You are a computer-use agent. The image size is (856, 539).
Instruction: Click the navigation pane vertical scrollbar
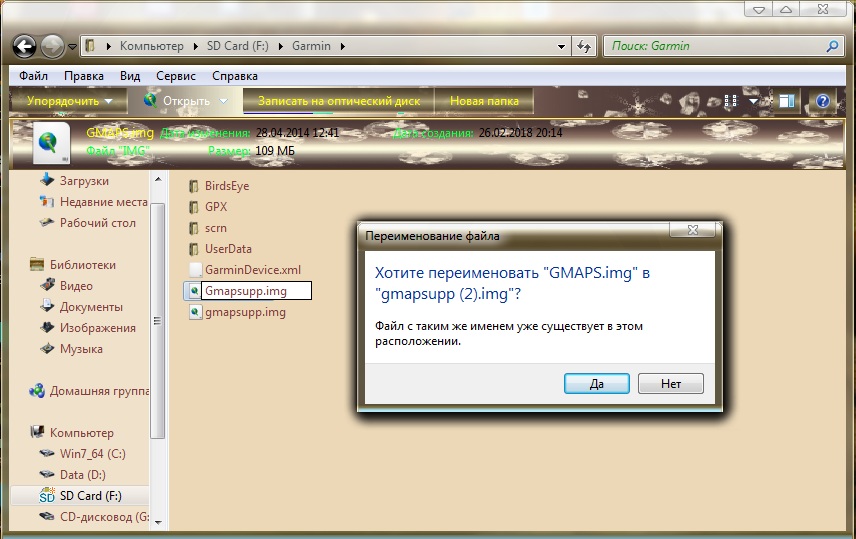click(157, 320)
